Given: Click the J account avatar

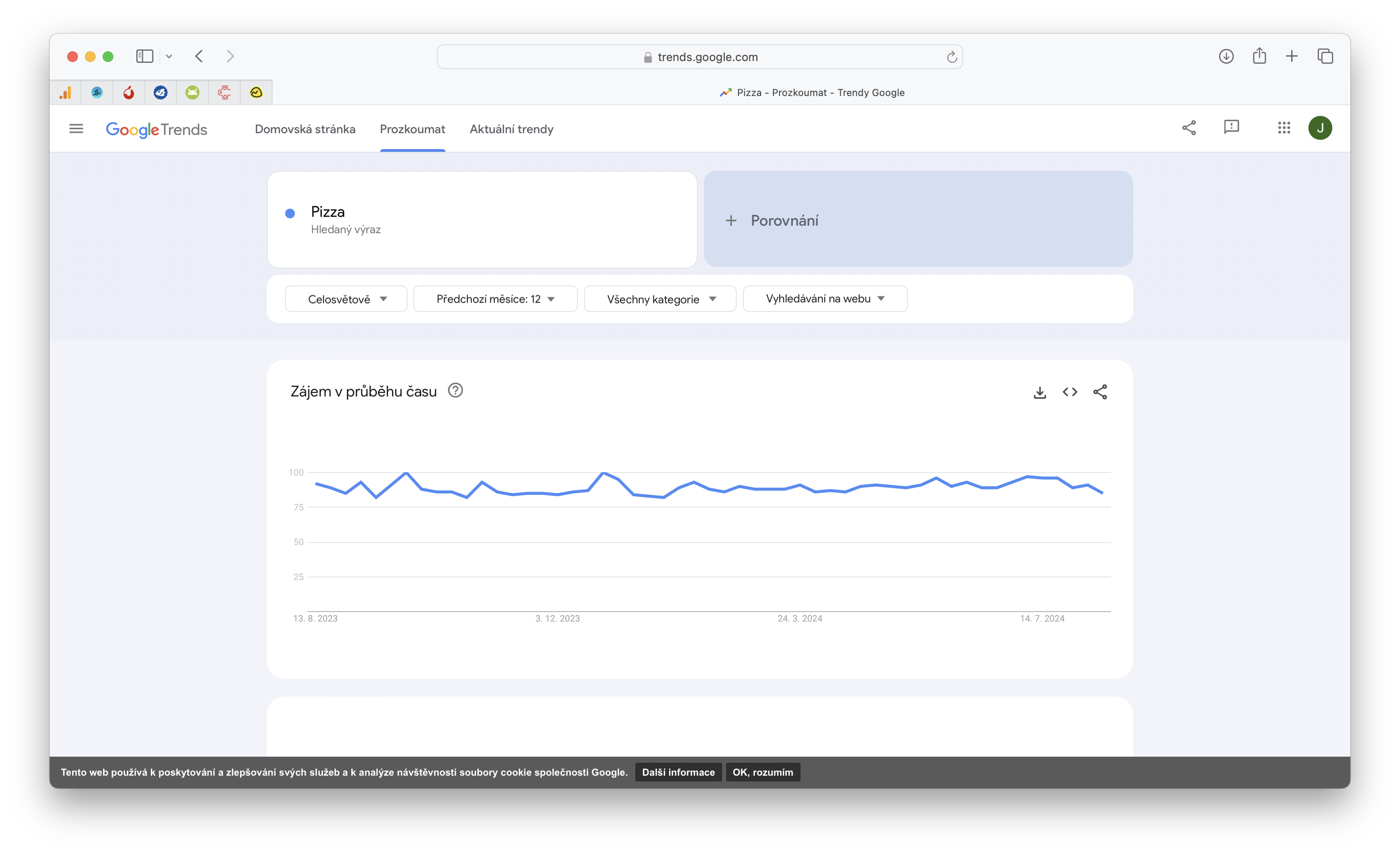Looking at the screenshot, I should pyautogui.click(x=1319, y=128).
